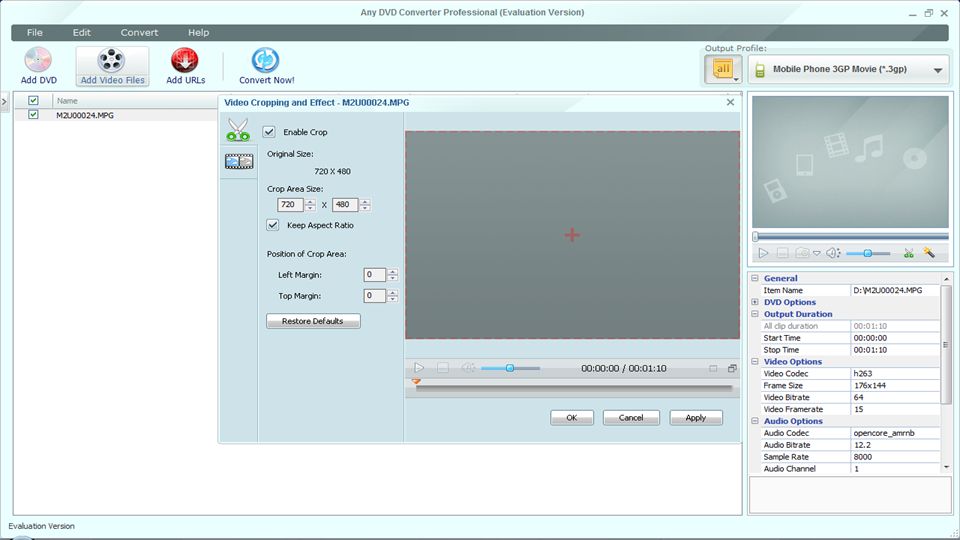Click the crop height input field 480
Image resolution: width=960 pixels, height=540 pixels.
coord(345,204)
